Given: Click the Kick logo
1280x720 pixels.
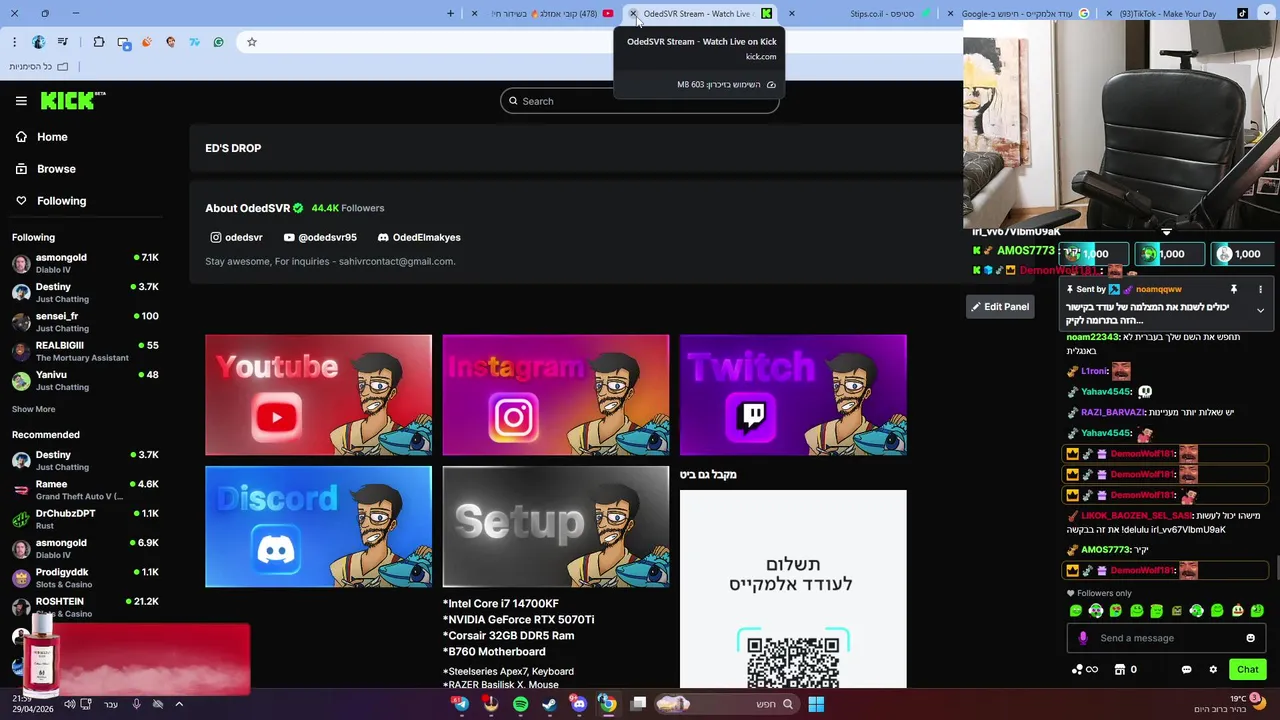Looking at the screenshot, I should [72, 100].
